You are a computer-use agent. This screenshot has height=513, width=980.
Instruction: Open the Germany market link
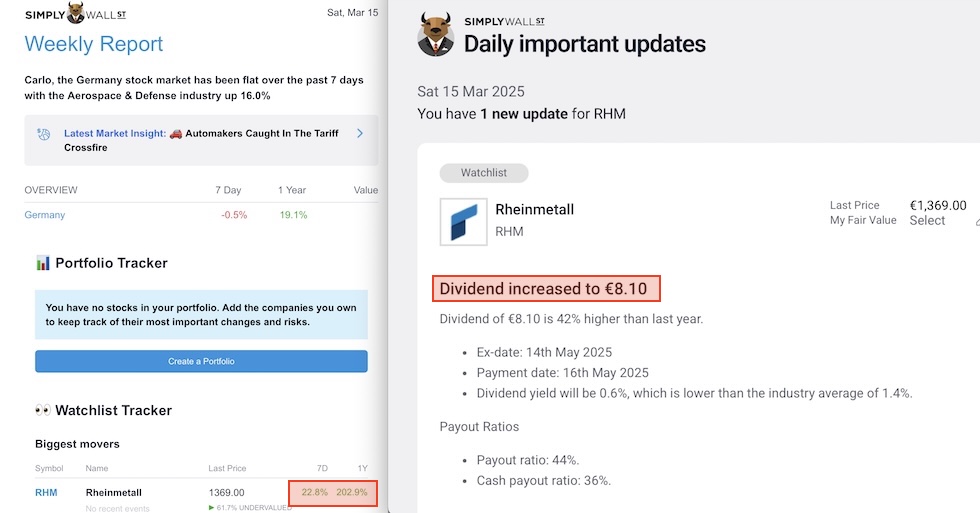(44, 215)
